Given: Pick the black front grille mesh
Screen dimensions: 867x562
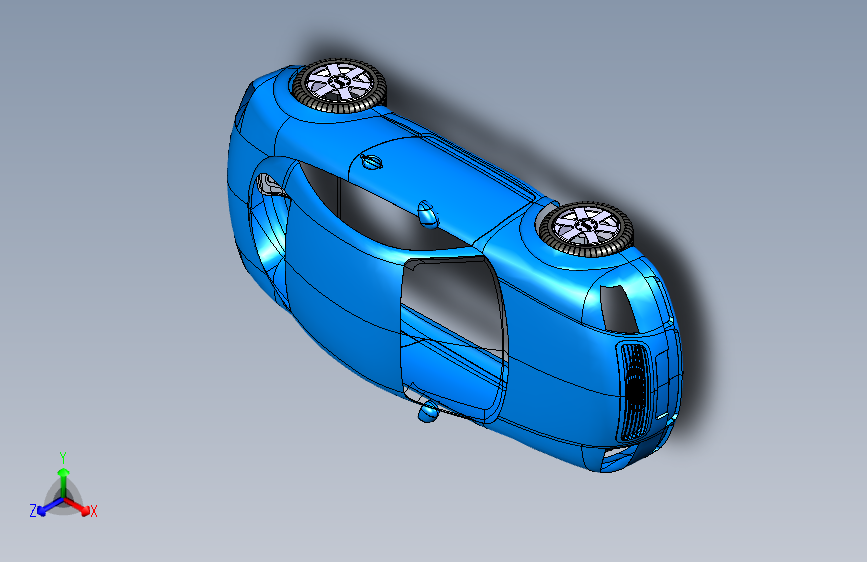Looking at the screenshot, I should coord(635,391).
